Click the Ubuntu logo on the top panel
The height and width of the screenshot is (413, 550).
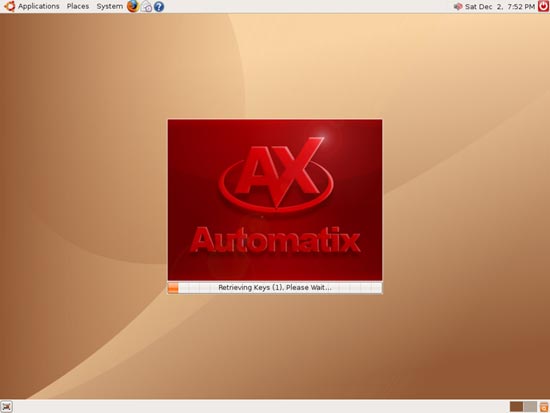click(9, 6)
